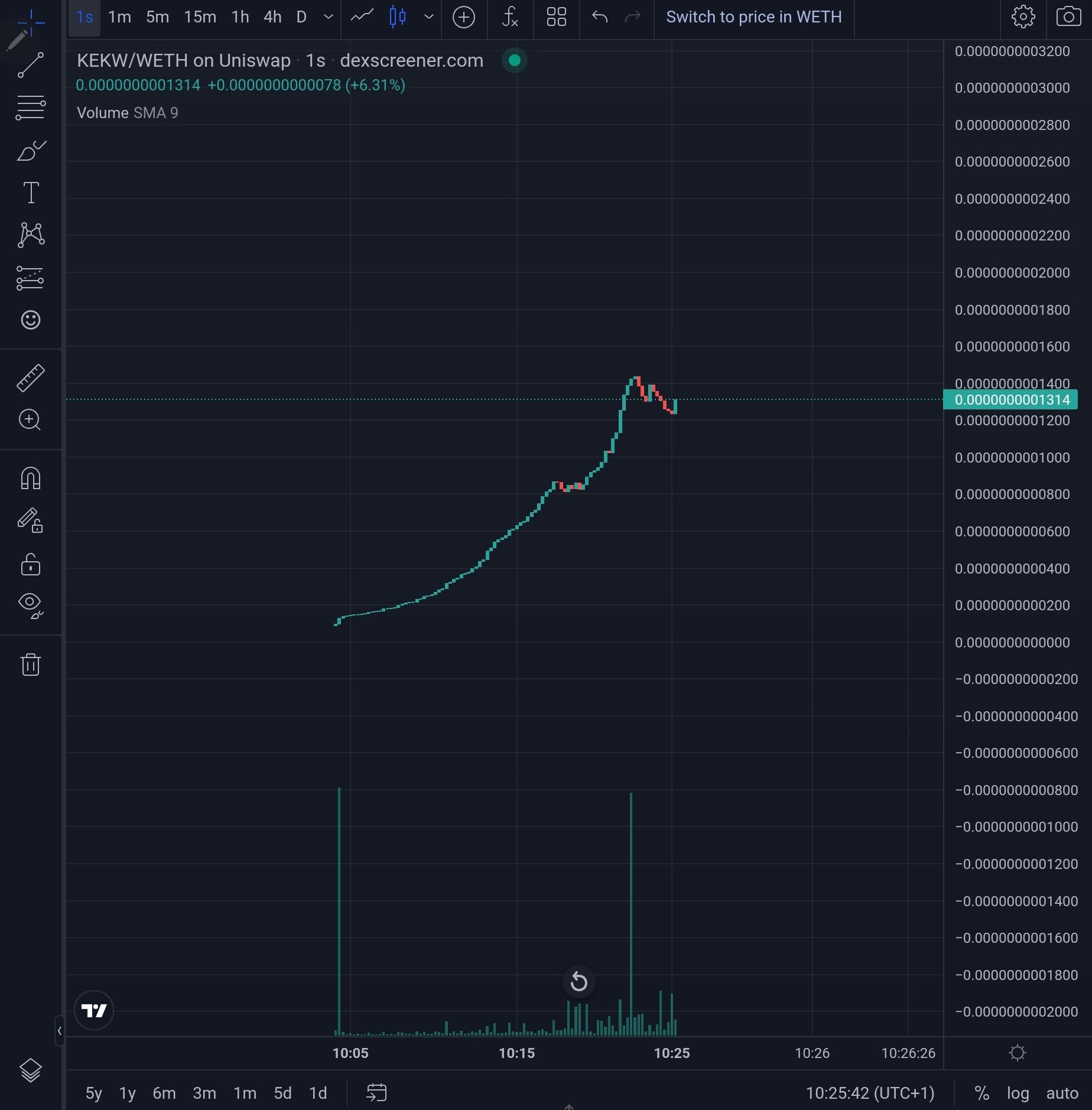Screen dimensions: 1092x1110
Task: Select the brush drawing tool
Action: point(31,151)
